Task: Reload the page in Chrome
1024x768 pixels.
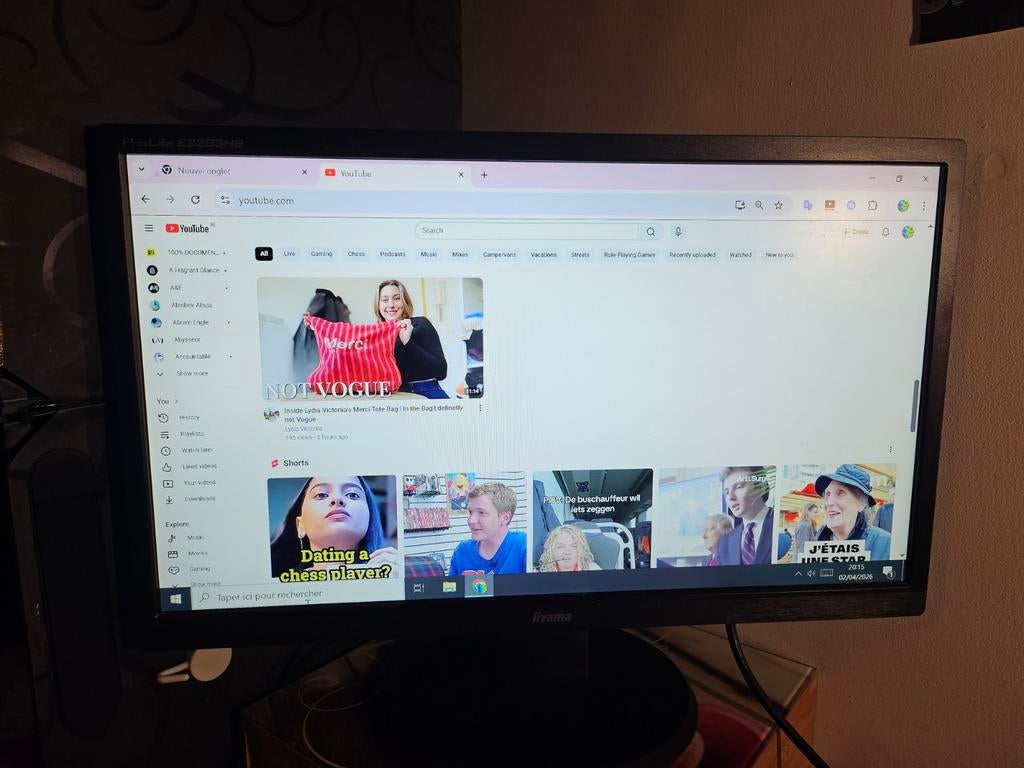Action: 195,200
